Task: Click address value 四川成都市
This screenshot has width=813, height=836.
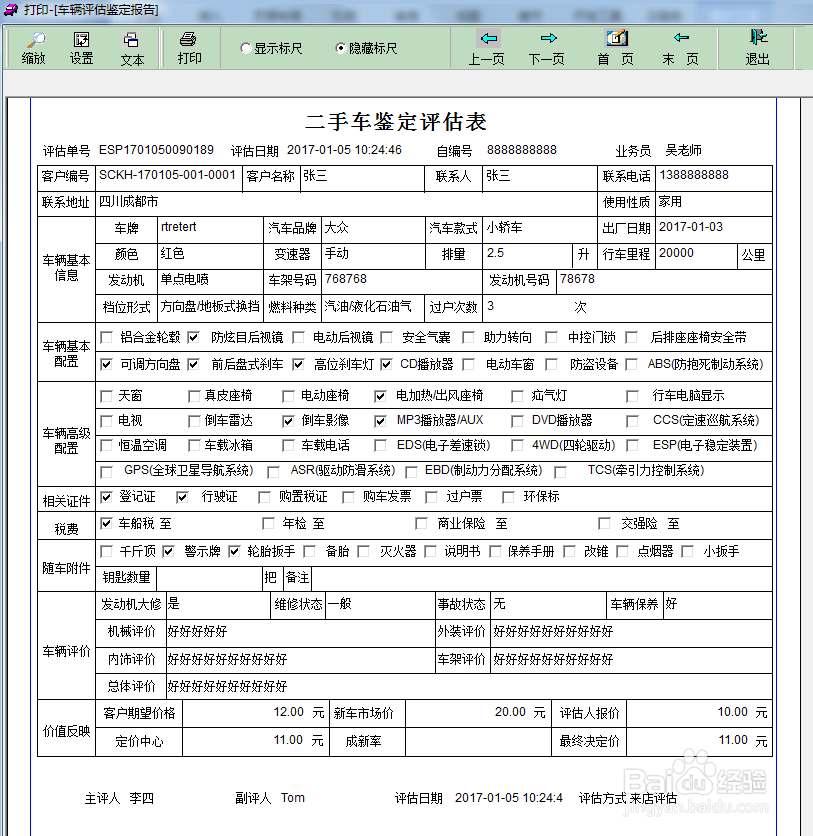Action: pyautogui.click(x=128, y=202)
